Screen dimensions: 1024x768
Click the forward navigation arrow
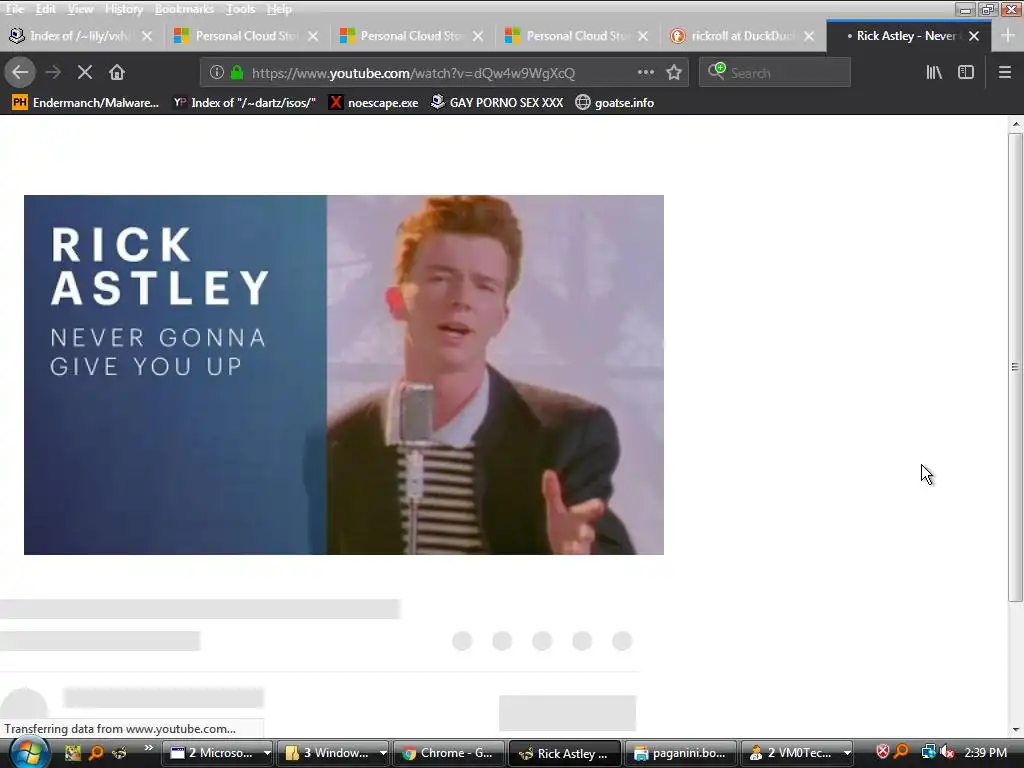coord(53,72)
